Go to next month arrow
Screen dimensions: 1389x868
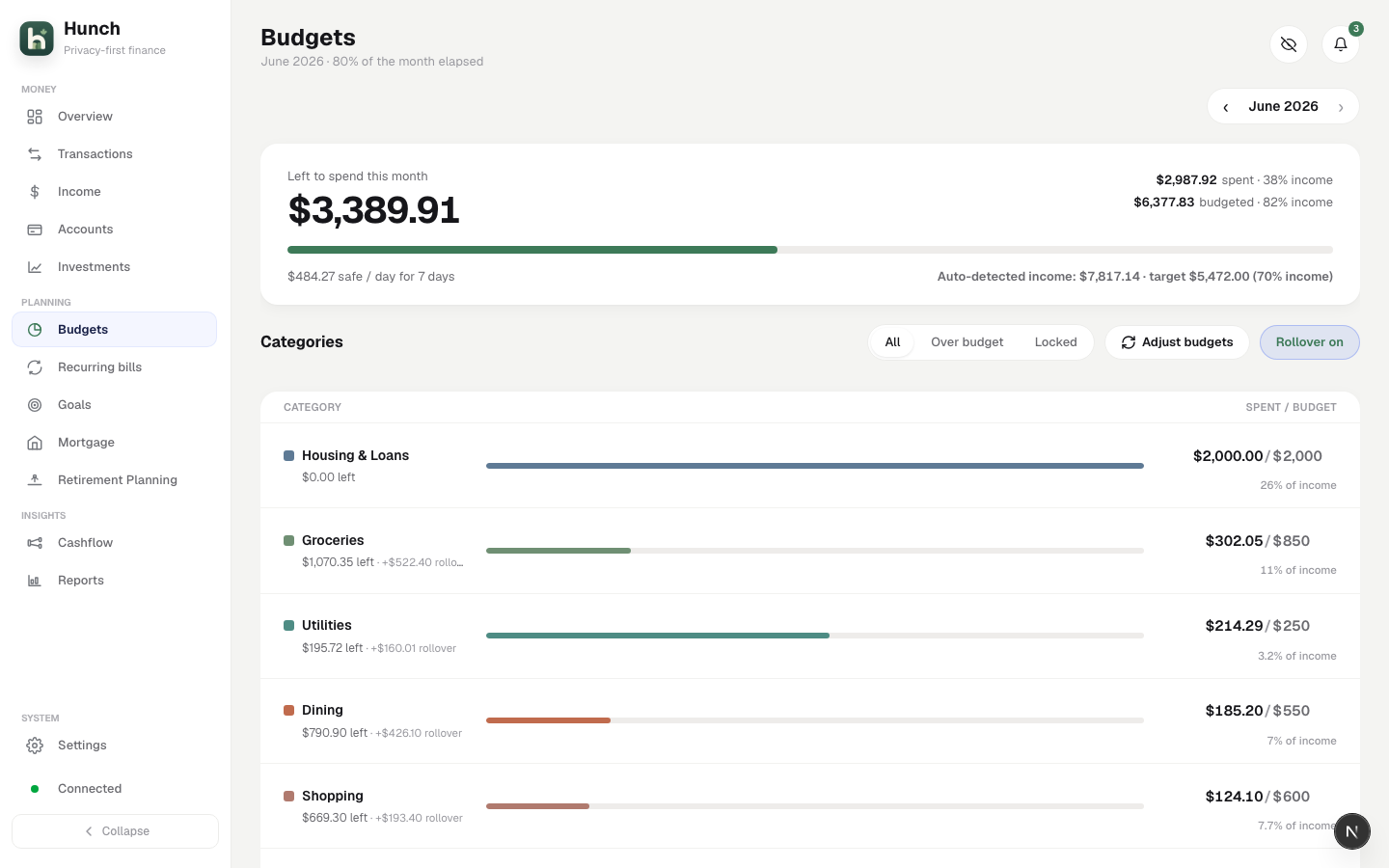[1341, 107]
